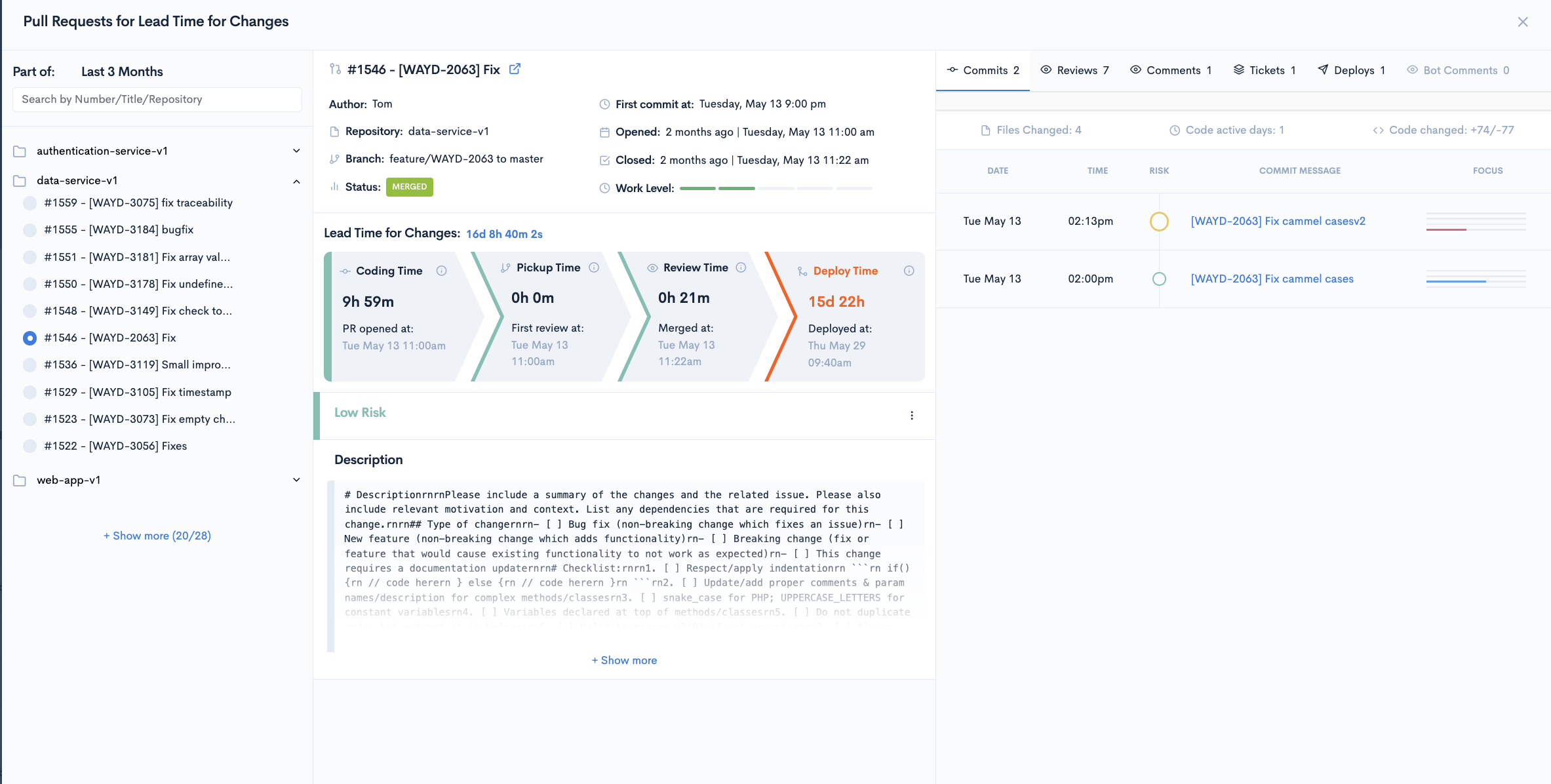The width and height of the screenshot is (1551, 784).
Task: Click Lead Time value 16d 8h 40m 2s
Action: 504,234
